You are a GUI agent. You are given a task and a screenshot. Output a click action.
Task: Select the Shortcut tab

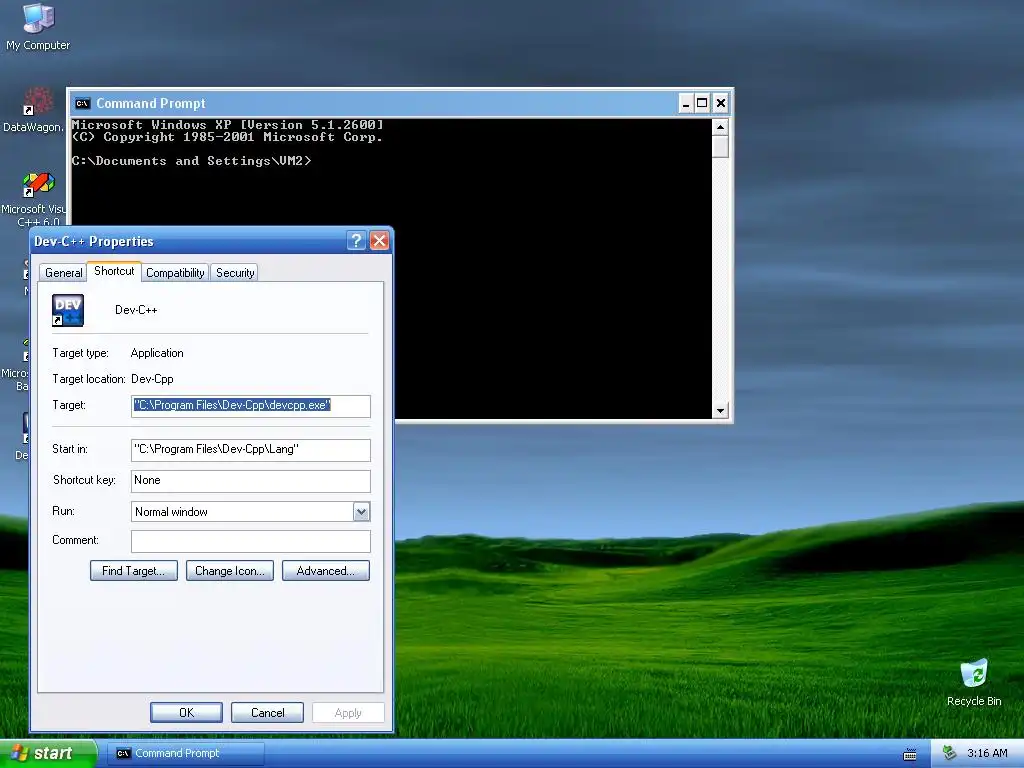pyautogui.click(x=114, y=271)
